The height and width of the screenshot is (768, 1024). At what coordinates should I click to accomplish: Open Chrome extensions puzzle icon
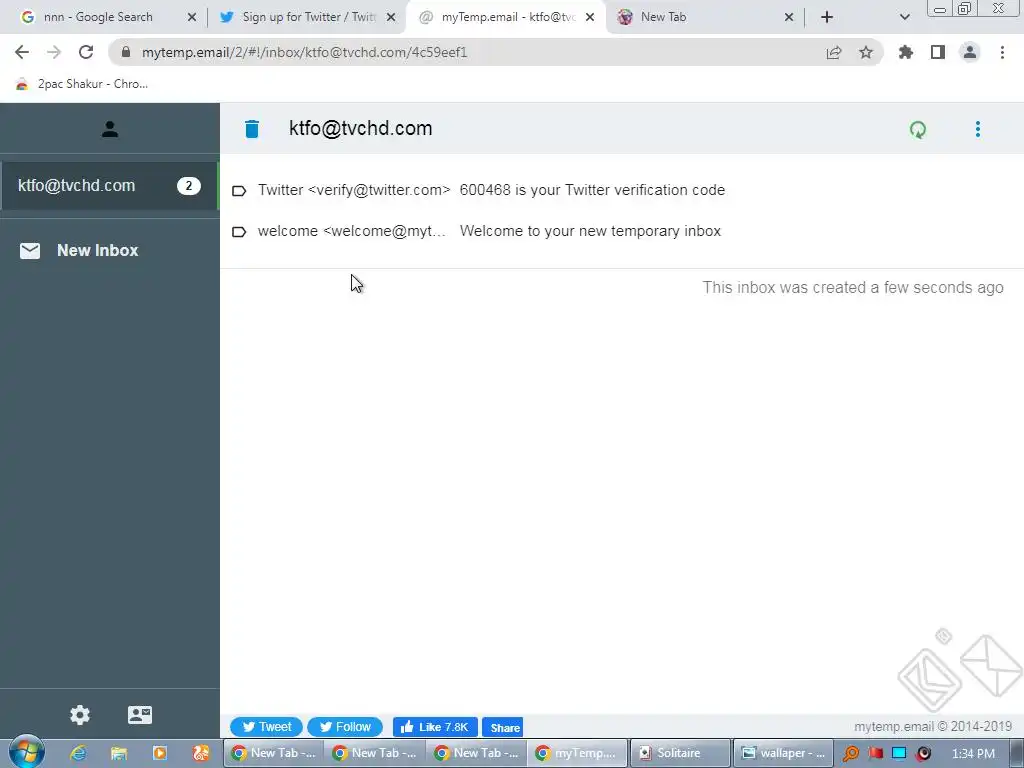click(x=905, y=52)
